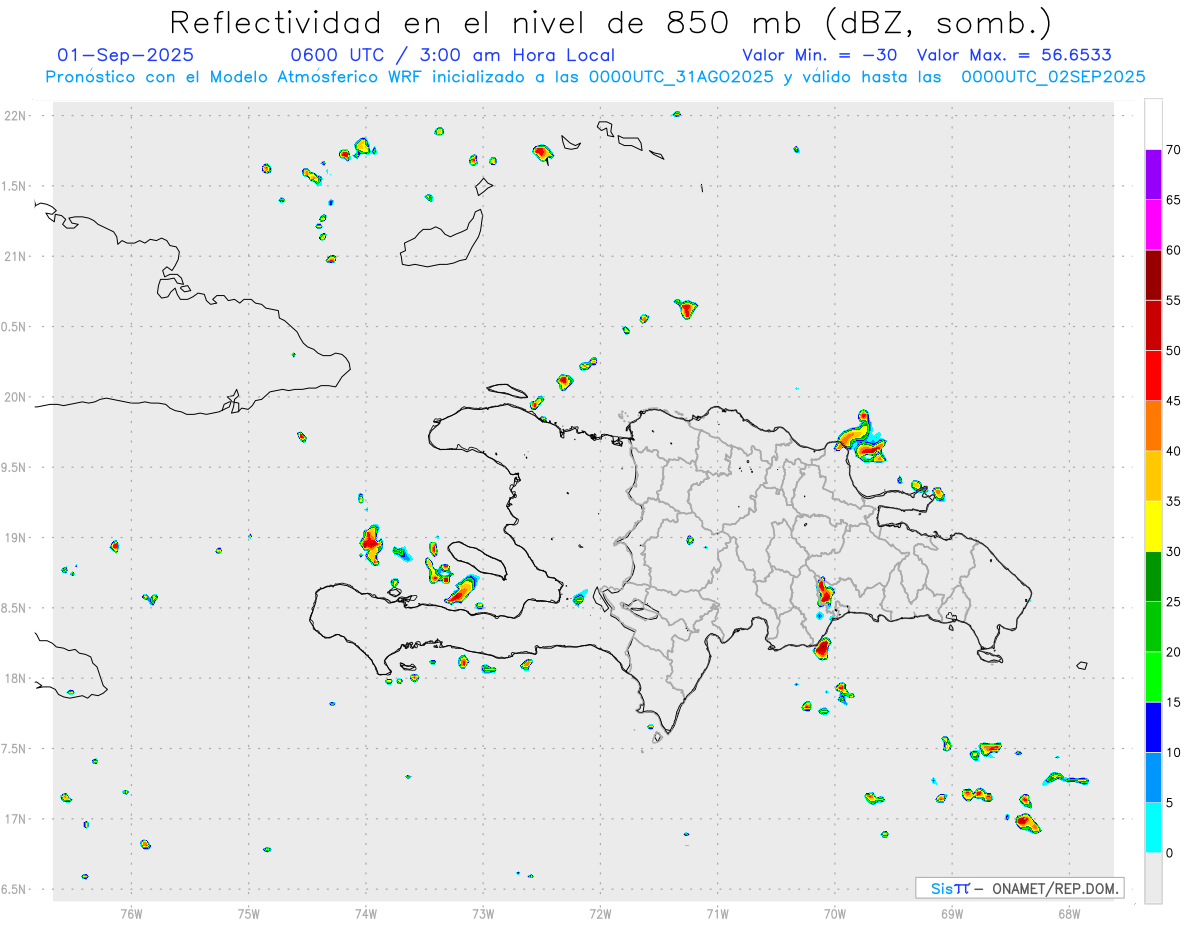Click the colorbar value label "25"
The image size is (1200, 927).
click(x=1173, y=602)
